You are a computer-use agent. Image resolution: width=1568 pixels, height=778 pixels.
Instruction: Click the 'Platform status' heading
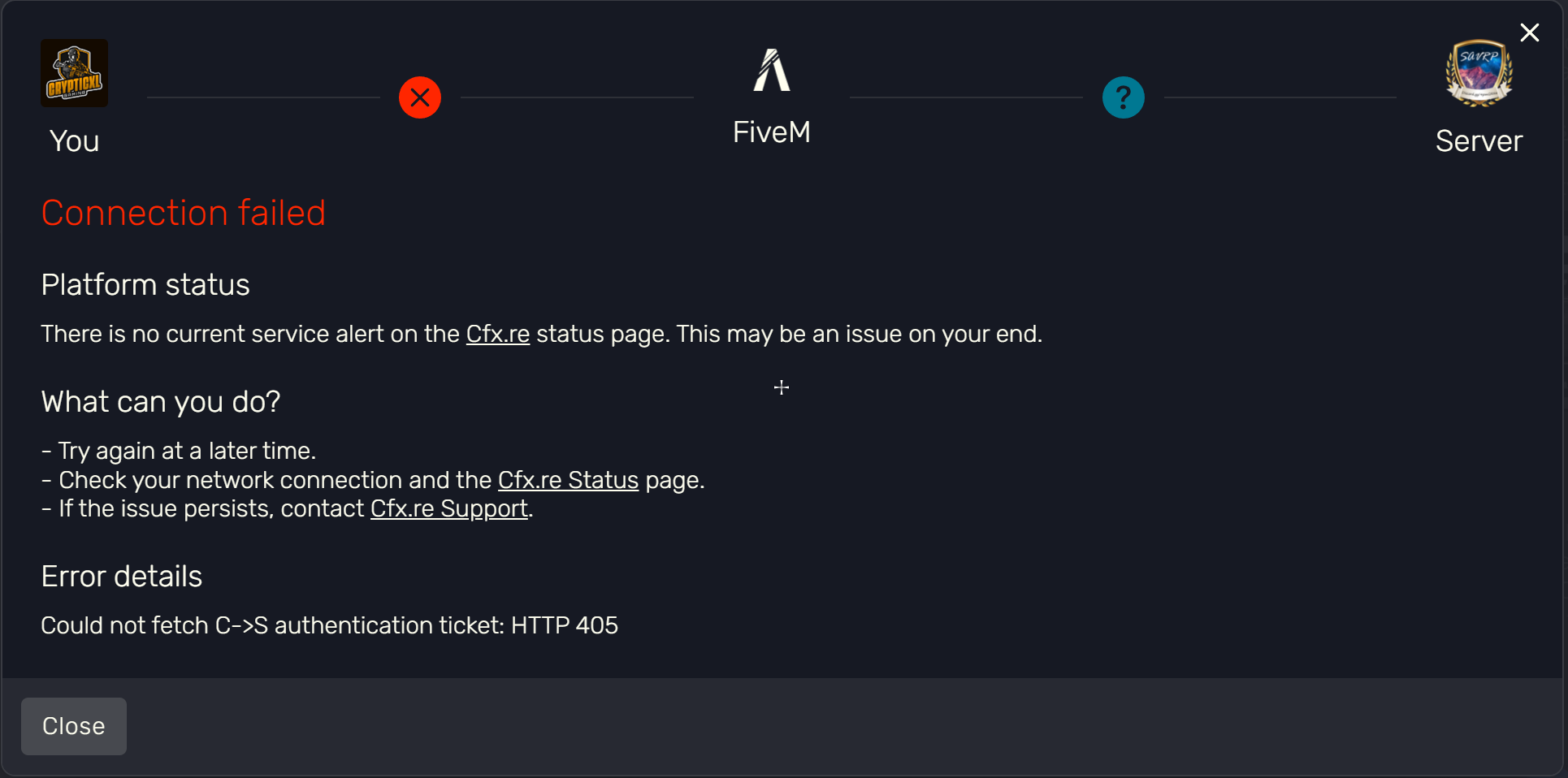pos(145,285)
